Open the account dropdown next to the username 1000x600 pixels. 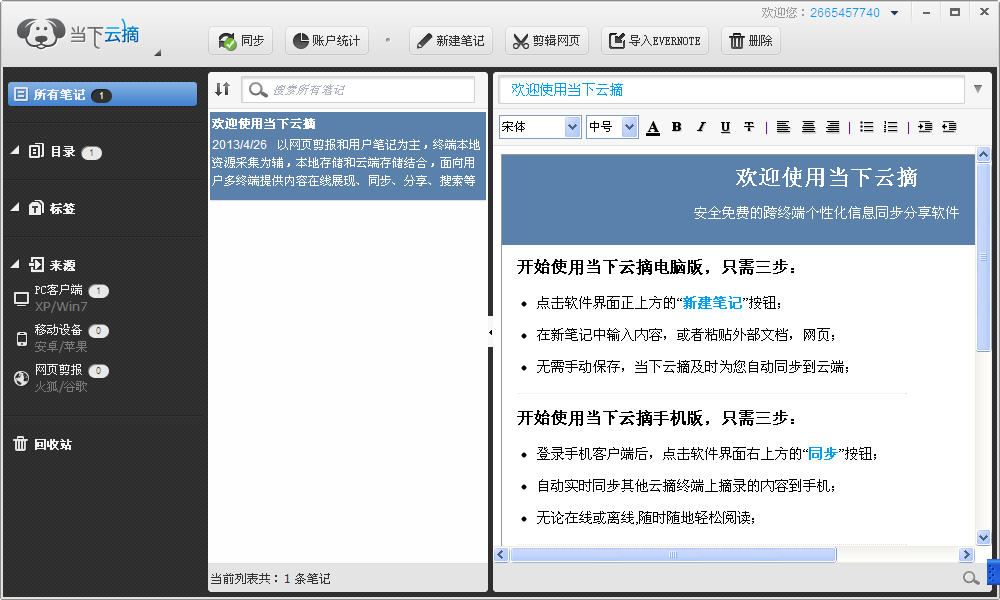(895, 13)
